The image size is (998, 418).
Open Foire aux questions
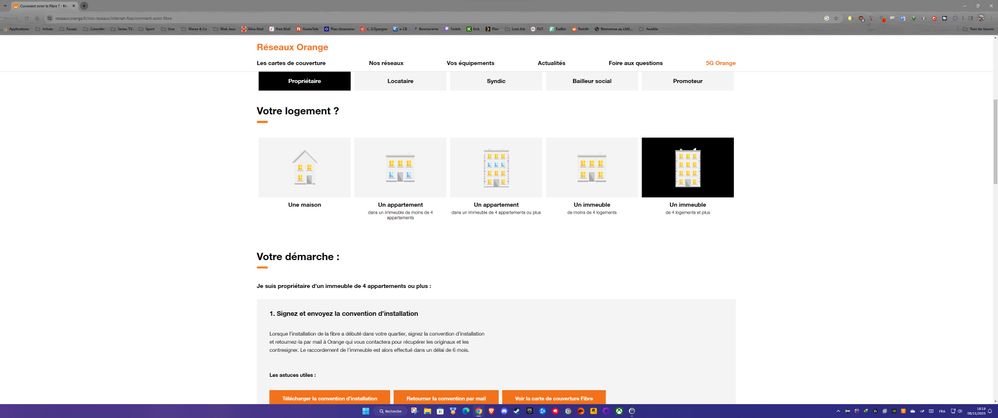[635, 63]
